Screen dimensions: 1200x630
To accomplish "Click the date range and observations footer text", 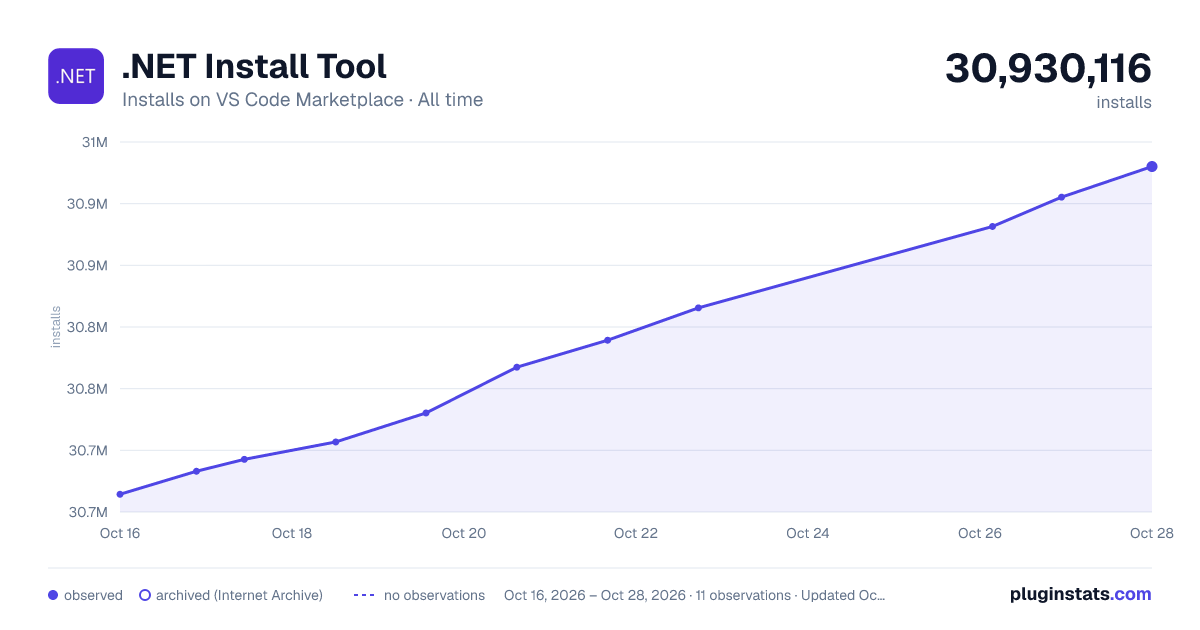I will click(x=694, y=595).
